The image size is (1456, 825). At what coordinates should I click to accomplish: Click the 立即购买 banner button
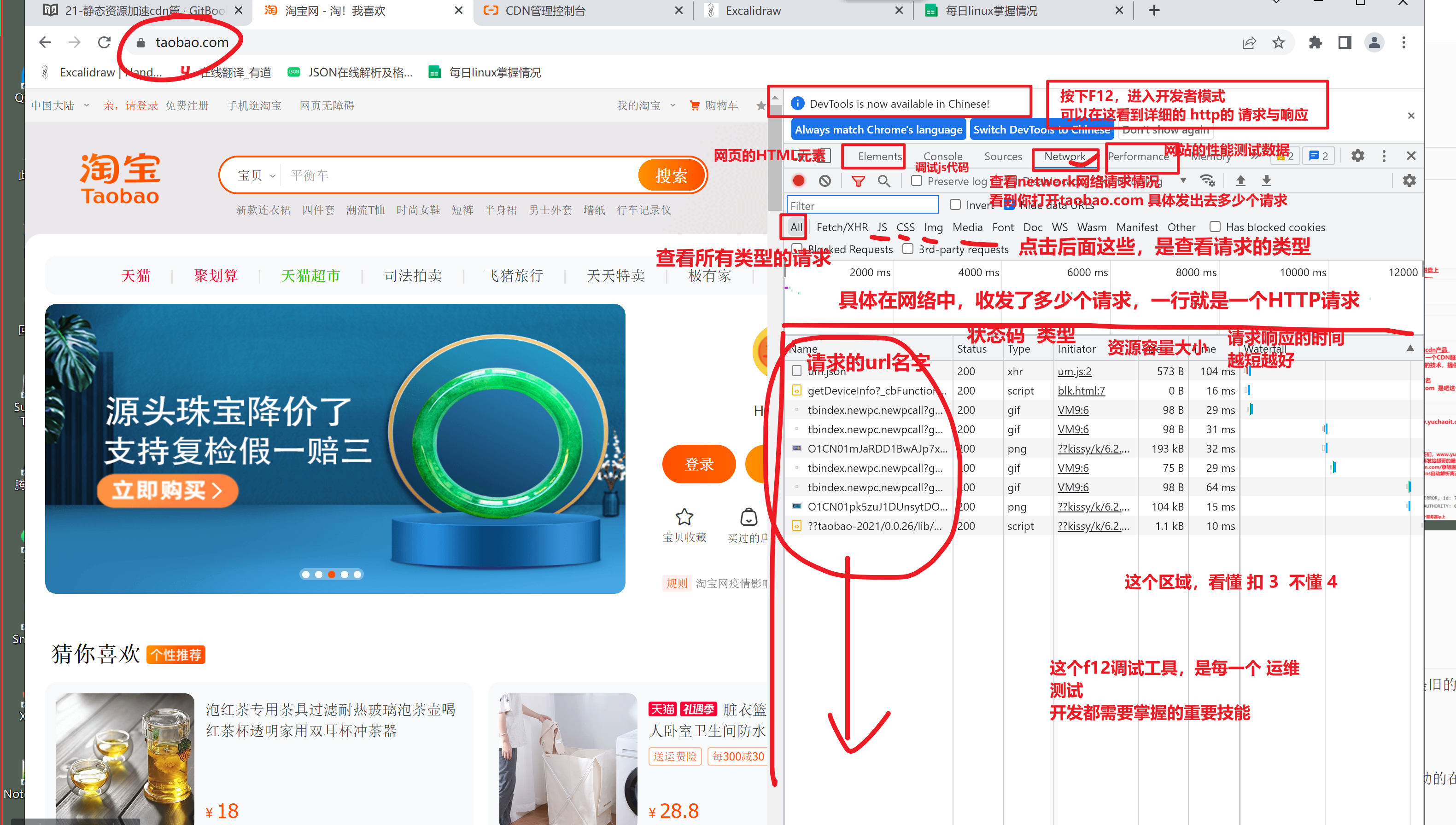(167, 490)
